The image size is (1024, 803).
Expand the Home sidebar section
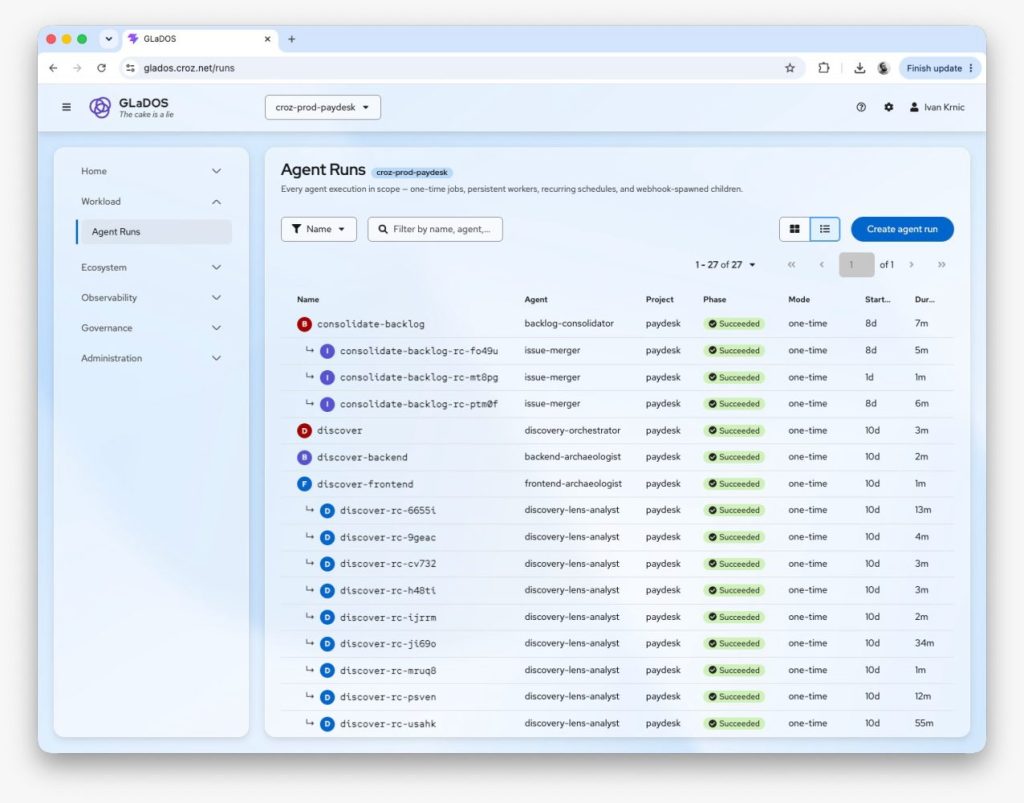[151, 171]
